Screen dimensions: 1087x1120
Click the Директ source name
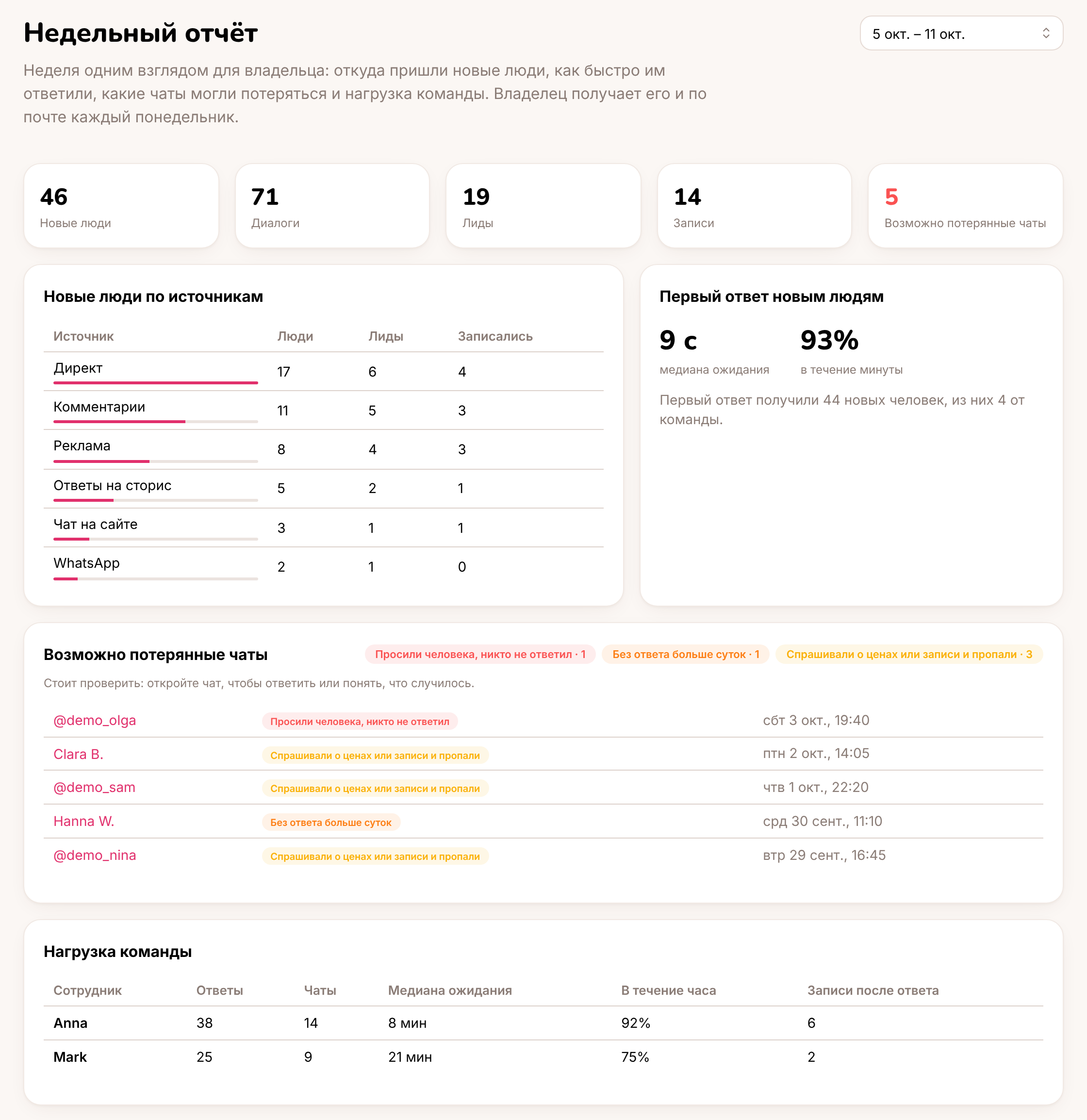(78, 368)
